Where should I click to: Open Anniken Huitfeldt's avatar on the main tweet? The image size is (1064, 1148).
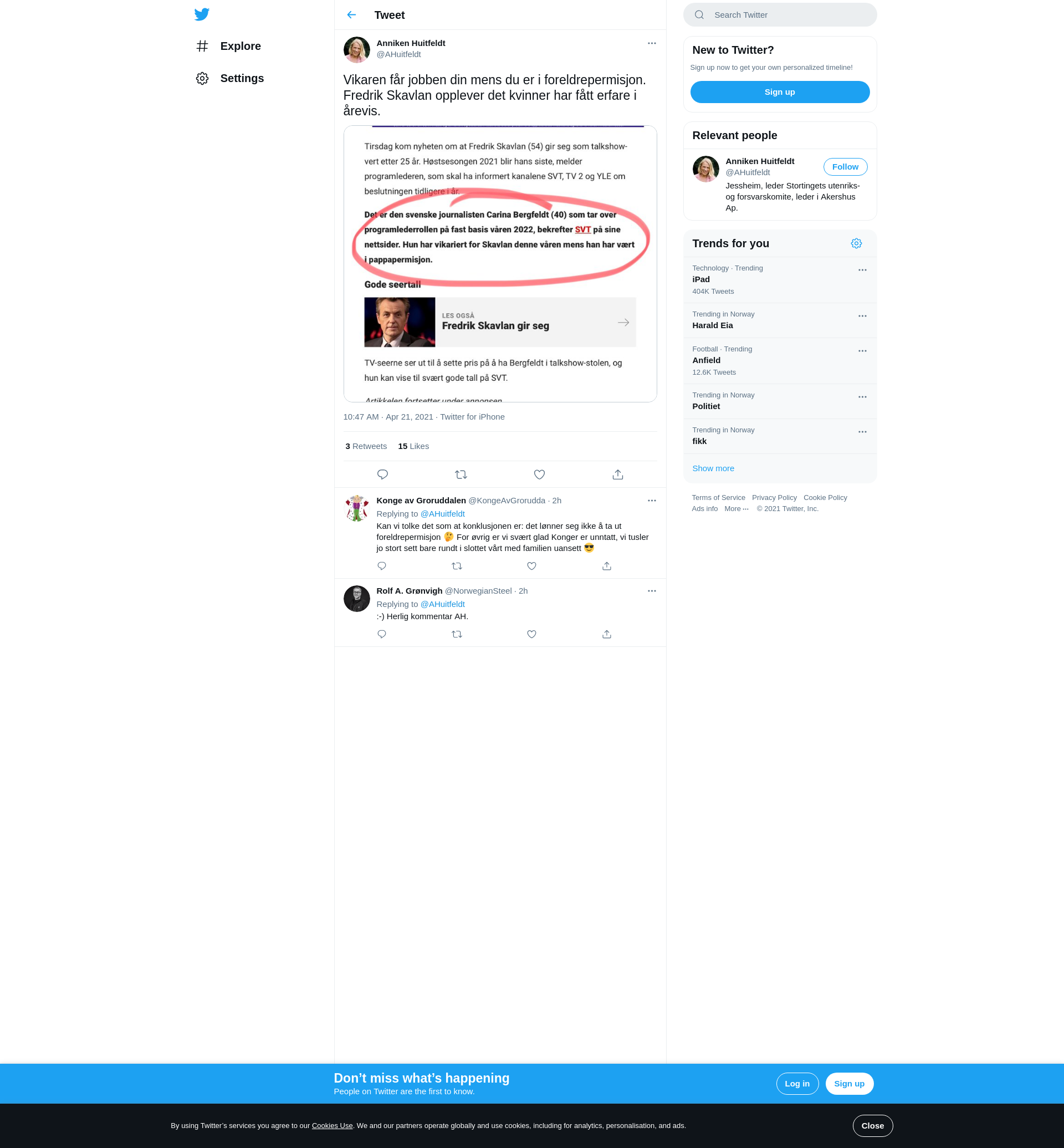pyautogui.click(x=356, y=49)
